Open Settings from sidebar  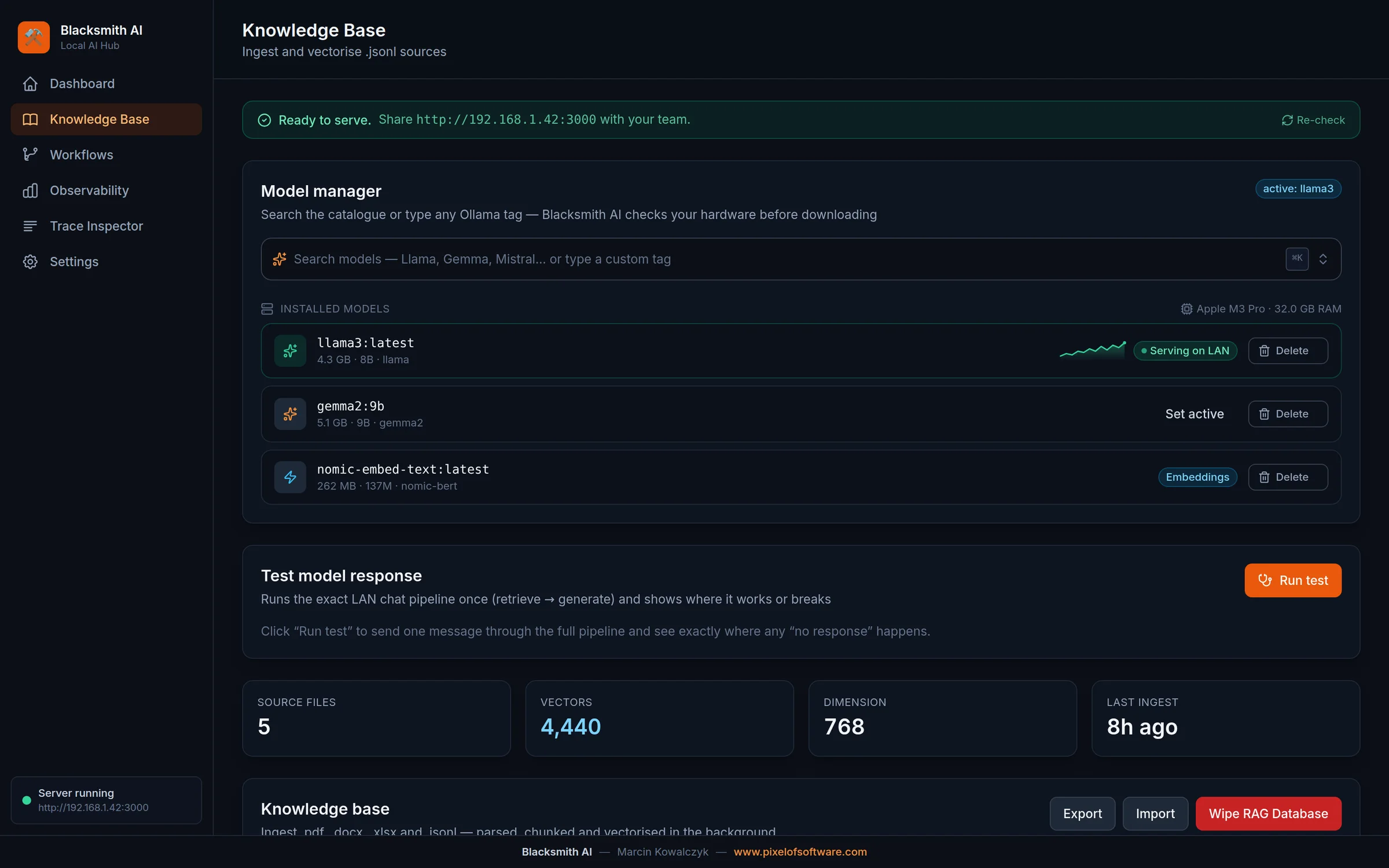coord(106,262)
